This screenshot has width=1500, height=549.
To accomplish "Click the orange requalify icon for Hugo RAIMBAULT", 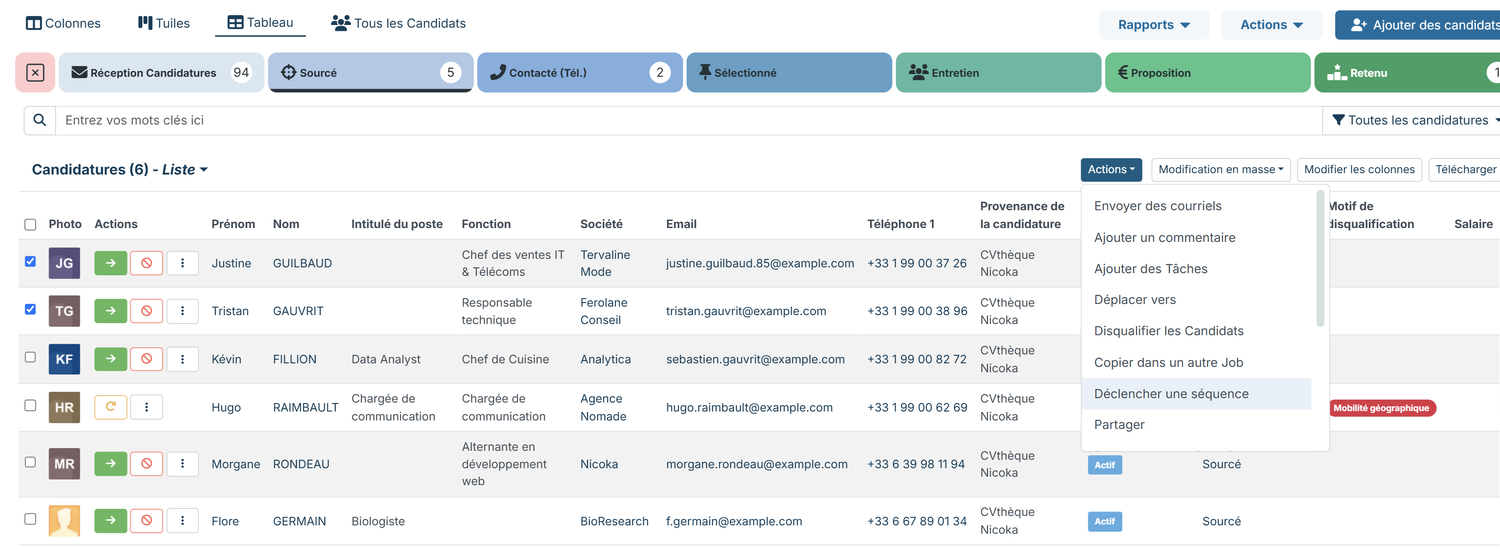I will click(111, 407).
